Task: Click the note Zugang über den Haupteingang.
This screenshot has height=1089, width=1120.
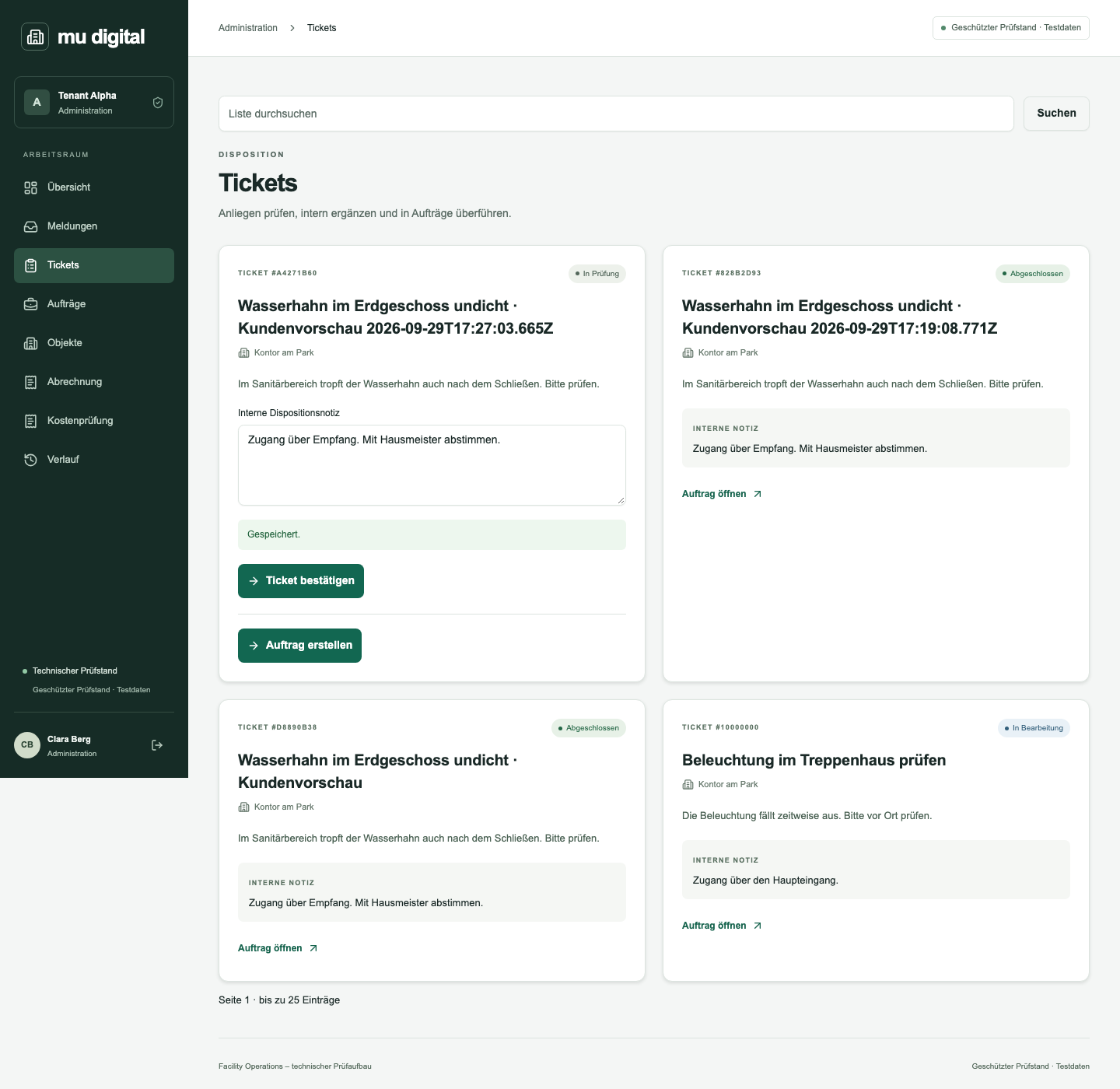Action: click(765, 881)
